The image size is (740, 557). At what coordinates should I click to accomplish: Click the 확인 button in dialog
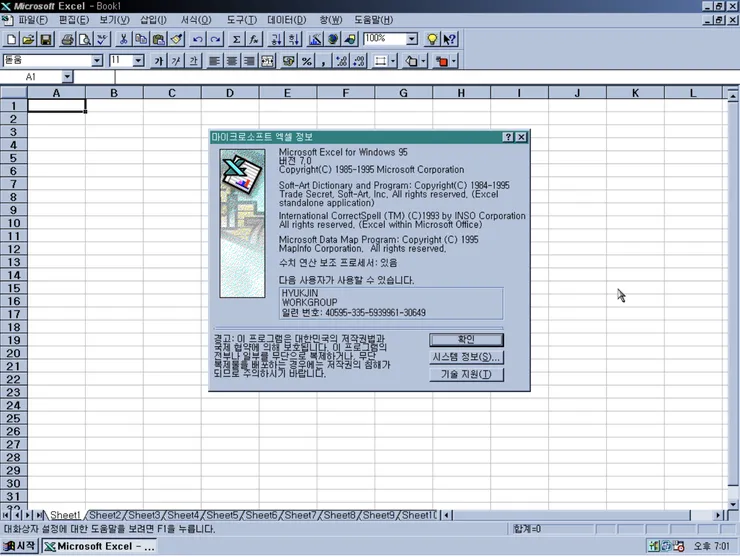point(466,339)
